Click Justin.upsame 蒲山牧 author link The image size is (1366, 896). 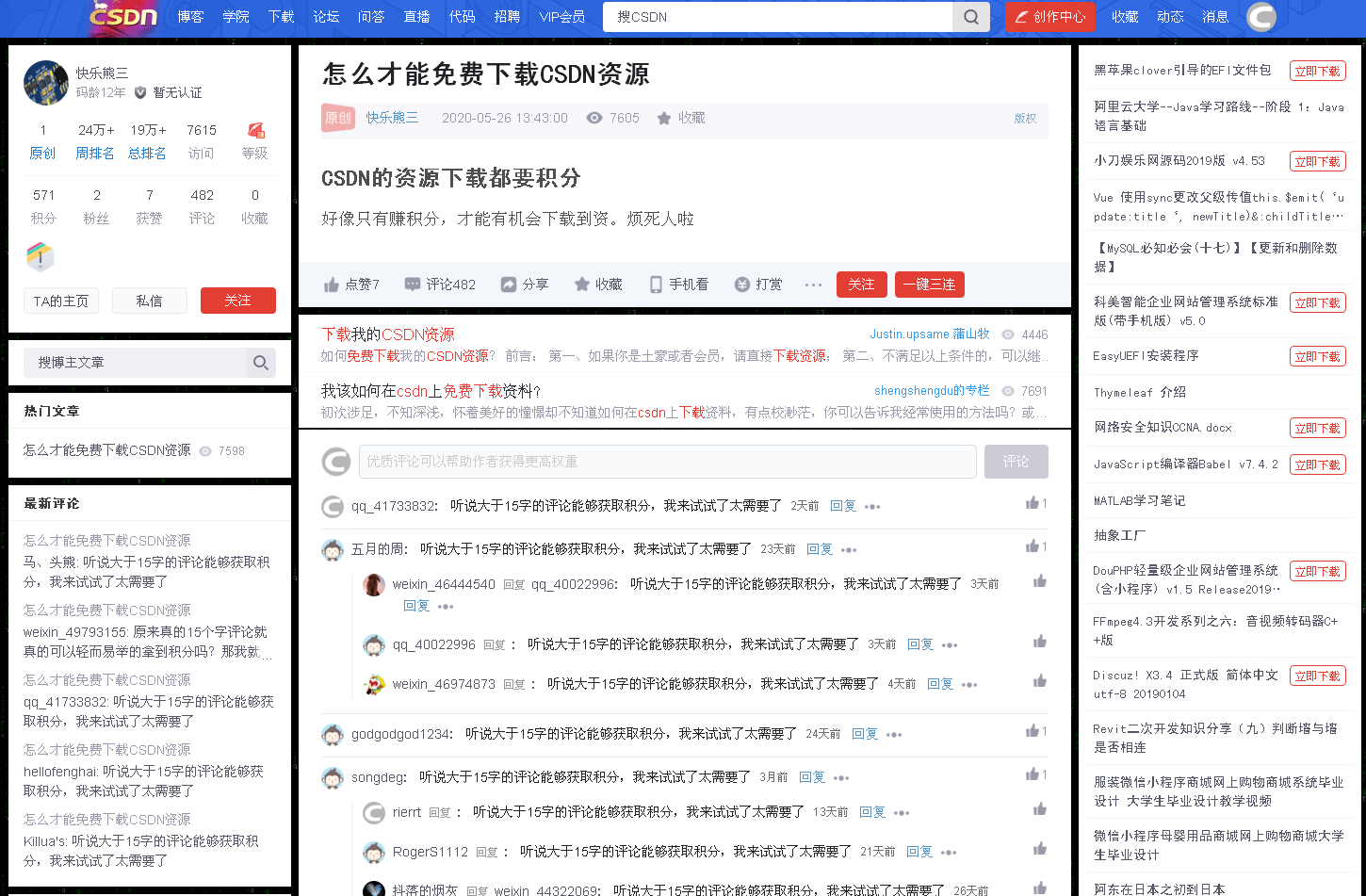pyautogui.click(x=930, y=334)
